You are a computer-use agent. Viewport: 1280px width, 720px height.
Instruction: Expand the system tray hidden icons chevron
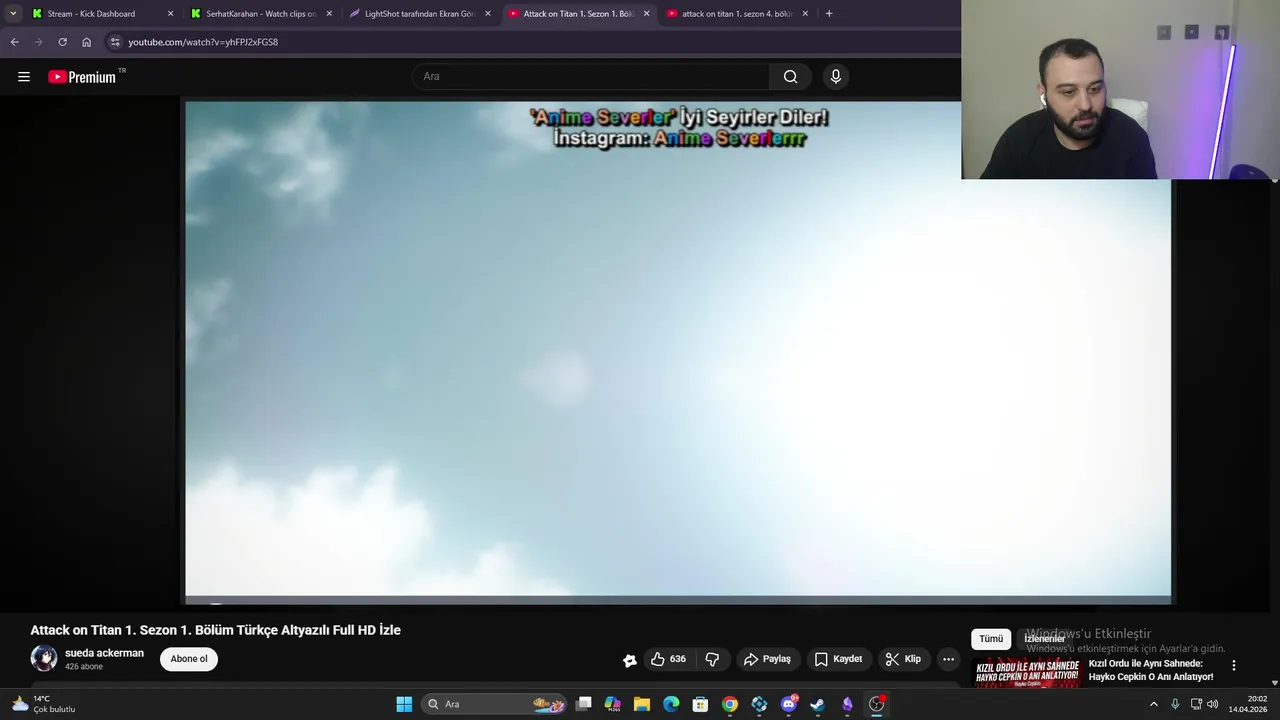[1153, 704]
